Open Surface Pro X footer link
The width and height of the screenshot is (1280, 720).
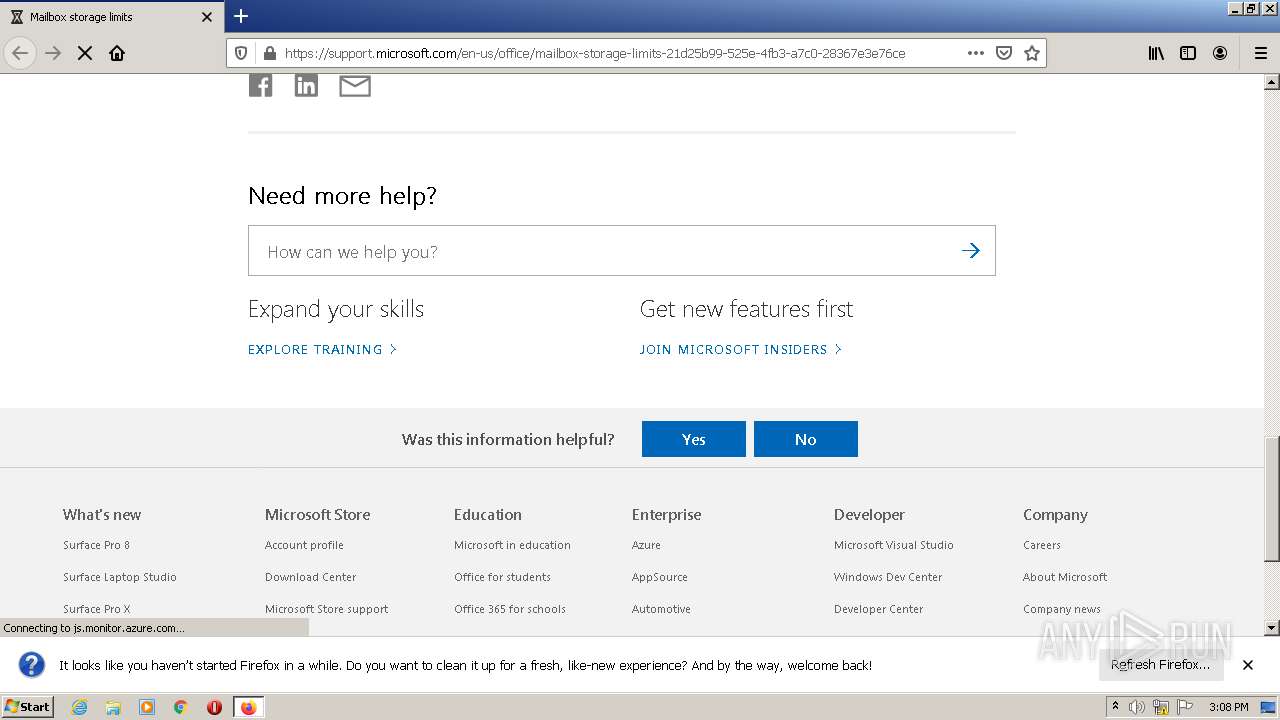tap(97, 609)
